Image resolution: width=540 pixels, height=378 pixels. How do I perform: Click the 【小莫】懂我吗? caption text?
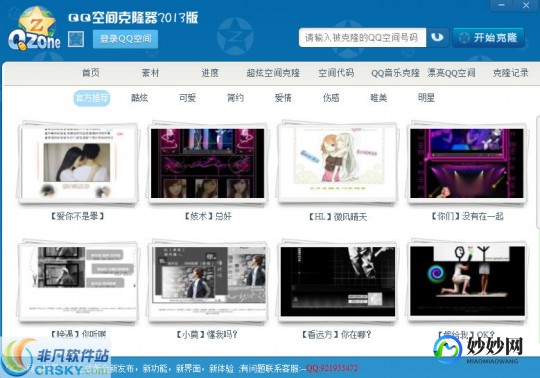click(207, 334)
